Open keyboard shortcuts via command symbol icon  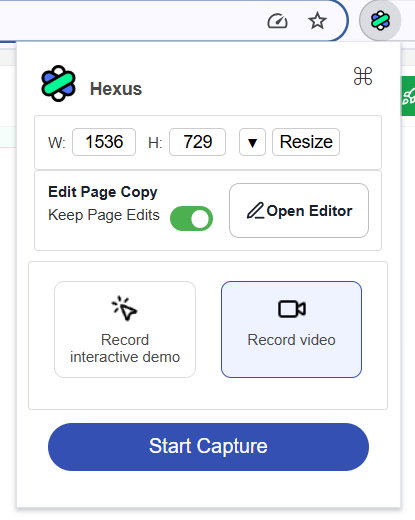click(363, 76)
